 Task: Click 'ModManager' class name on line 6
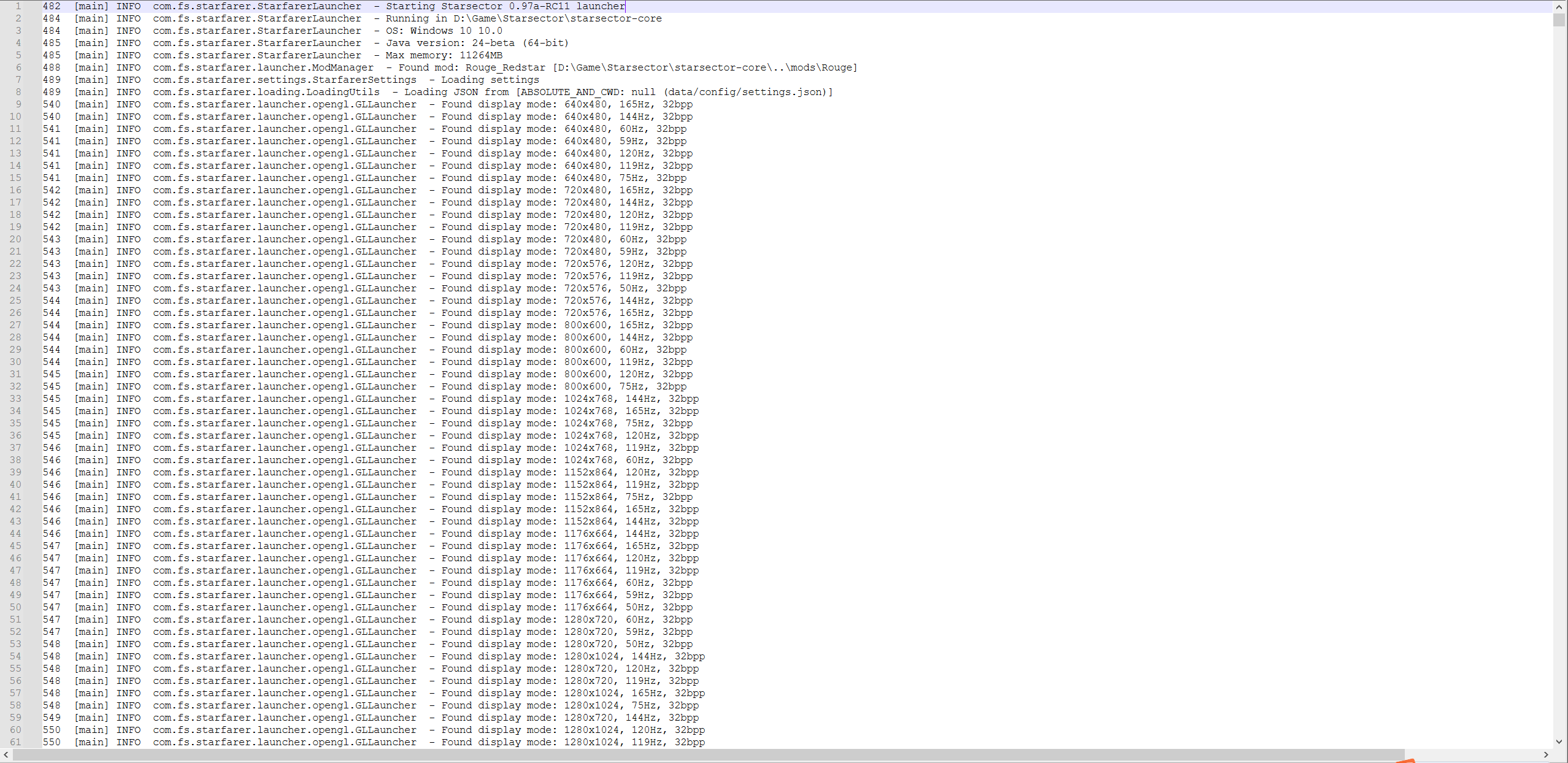pos(342,67)
